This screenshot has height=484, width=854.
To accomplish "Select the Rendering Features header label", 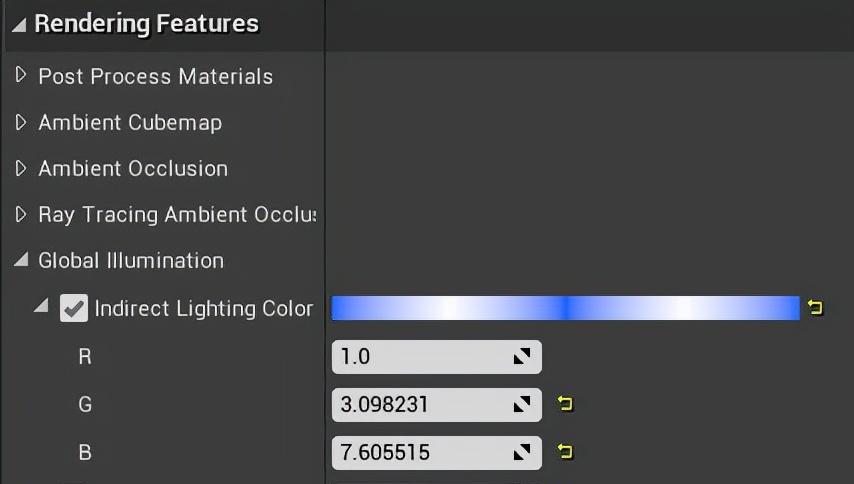I will (146, 24).
